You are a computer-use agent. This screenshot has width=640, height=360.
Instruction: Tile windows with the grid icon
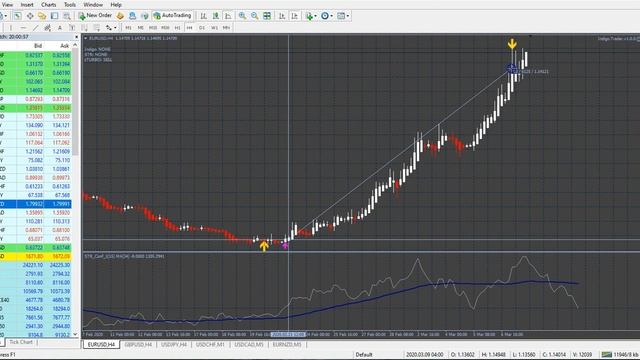point(267,16)
